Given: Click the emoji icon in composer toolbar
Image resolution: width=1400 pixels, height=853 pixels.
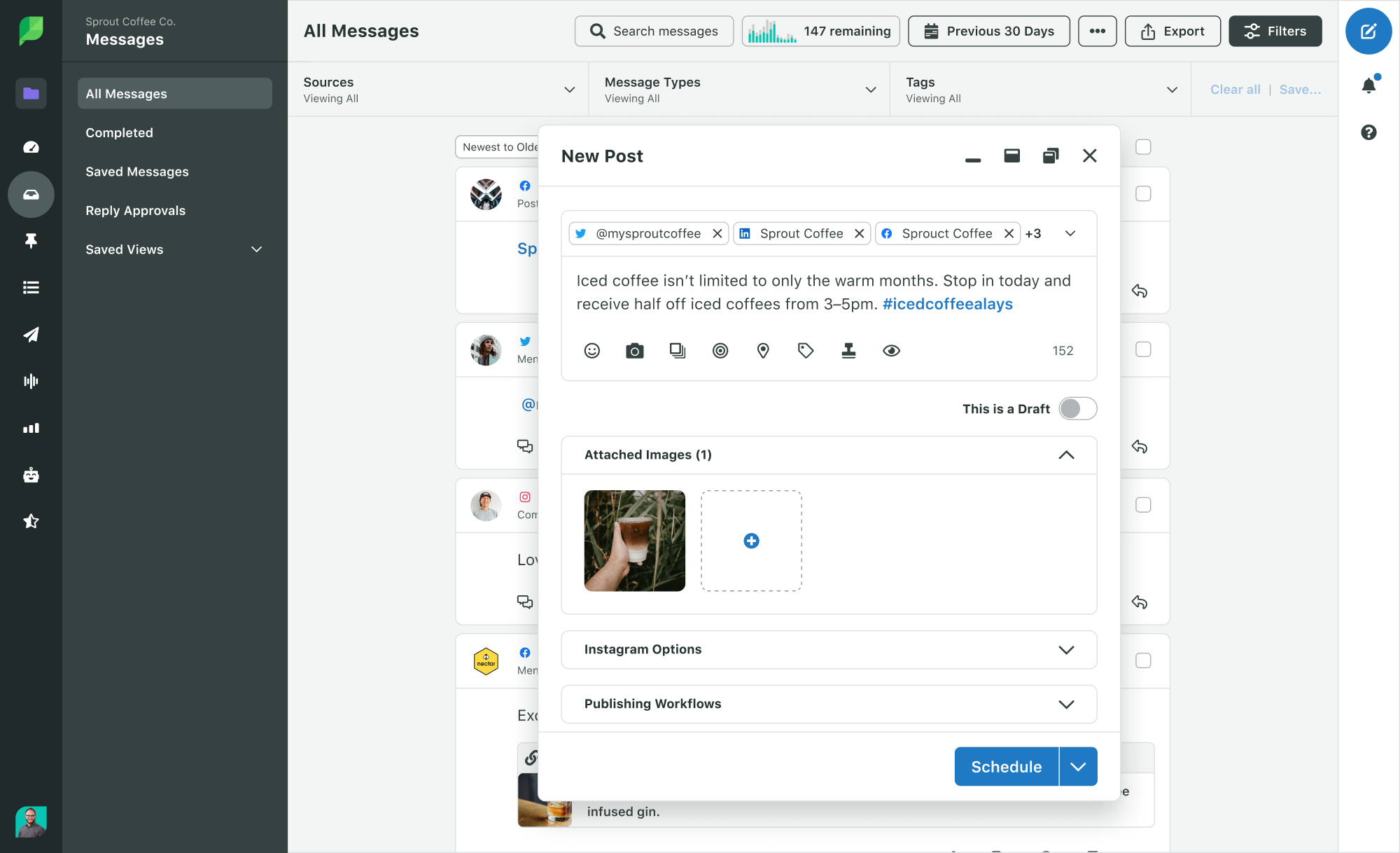Looking at the screenshot, I should pyautogui.click(x=592, y=350).
